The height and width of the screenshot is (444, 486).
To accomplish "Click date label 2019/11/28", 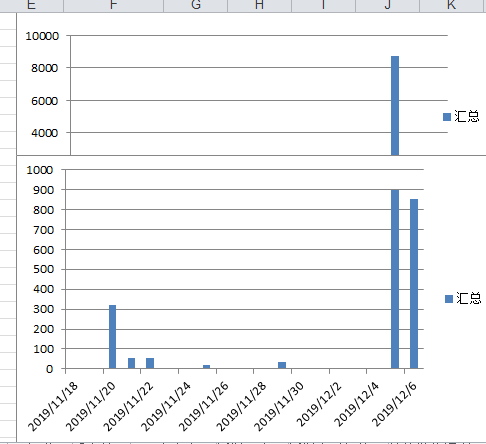I will coord(241,407).
